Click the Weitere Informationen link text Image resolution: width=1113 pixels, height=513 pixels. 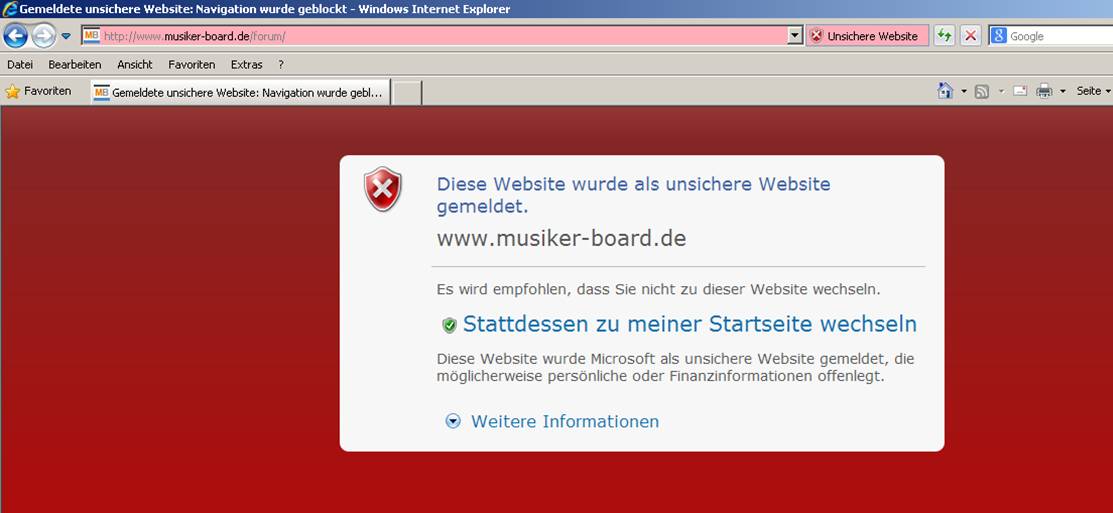click(x=565, y=421)
